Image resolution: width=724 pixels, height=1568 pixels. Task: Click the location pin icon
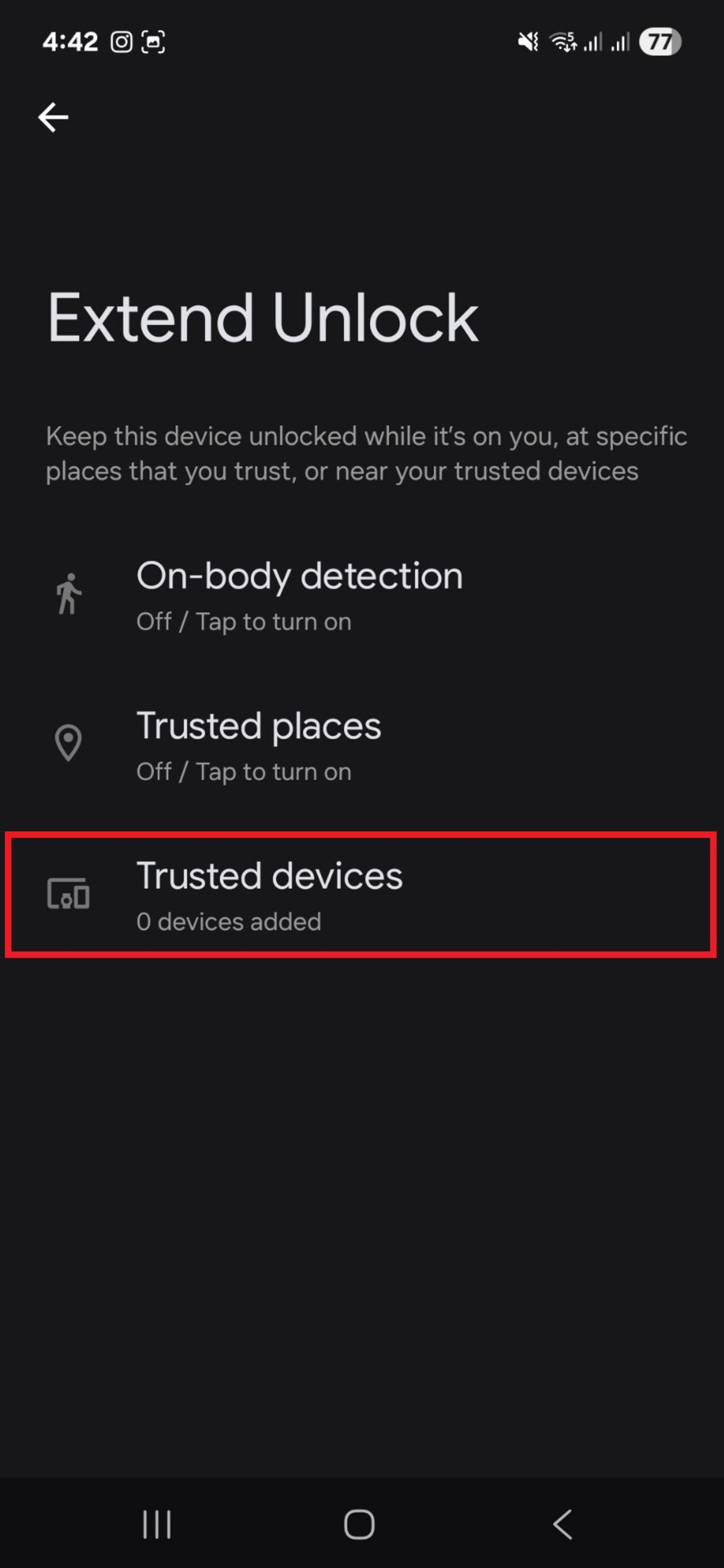tap(68, 743)
